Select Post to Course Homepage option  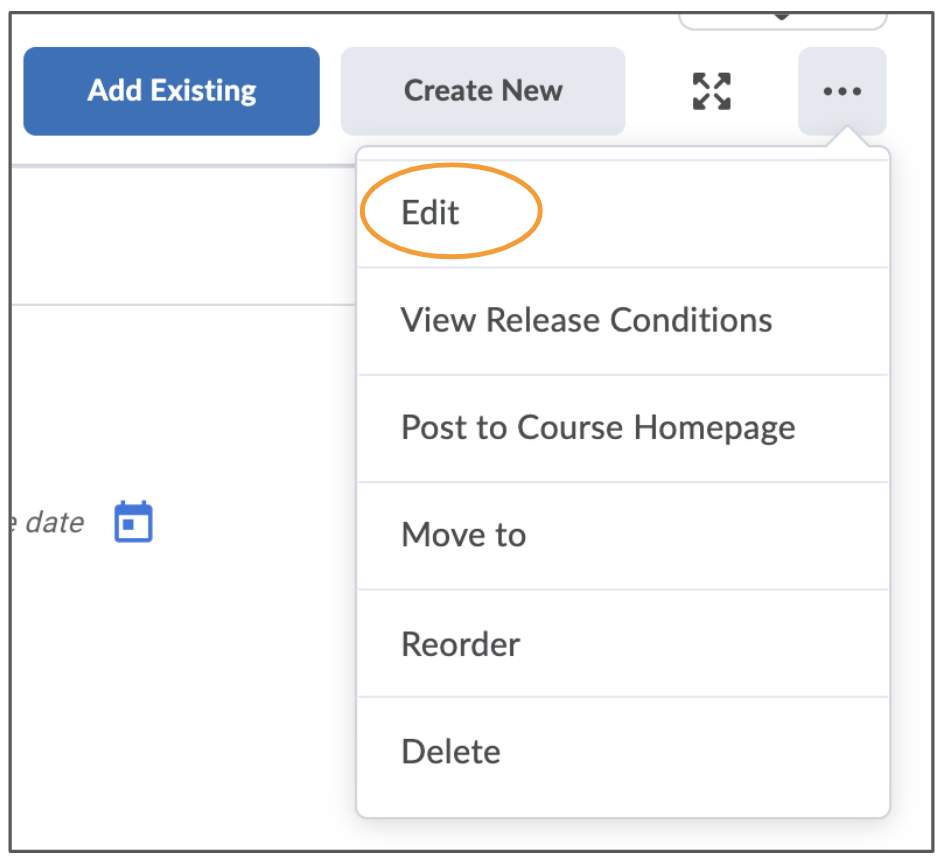598,428
